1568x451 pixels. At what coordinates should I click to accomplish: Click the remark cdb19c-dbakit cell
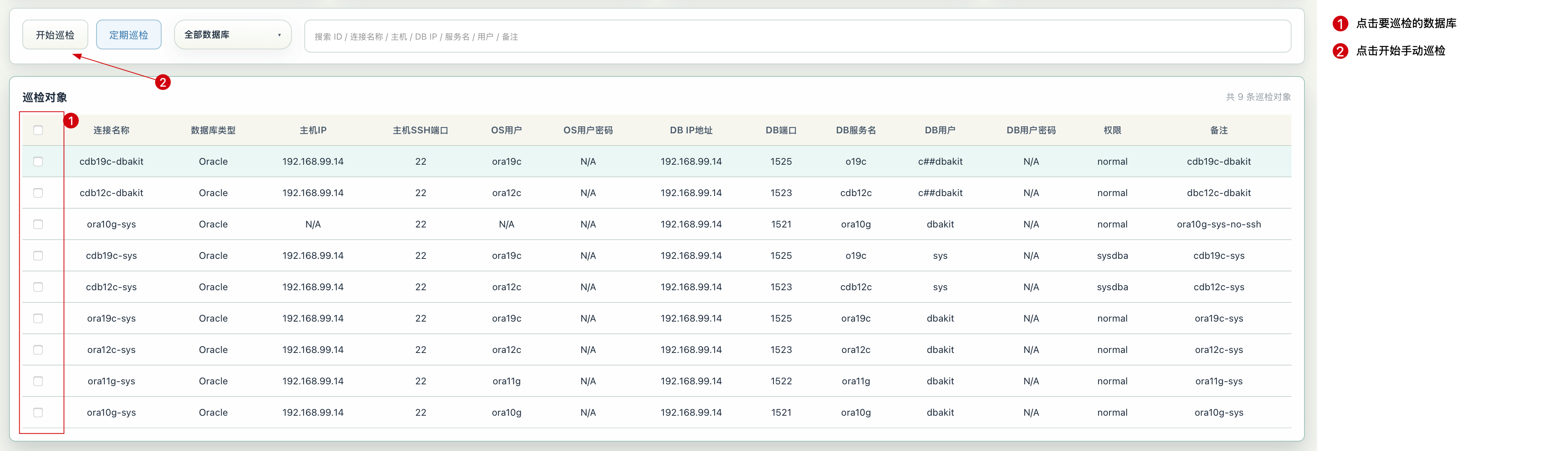click(1219, 161)
